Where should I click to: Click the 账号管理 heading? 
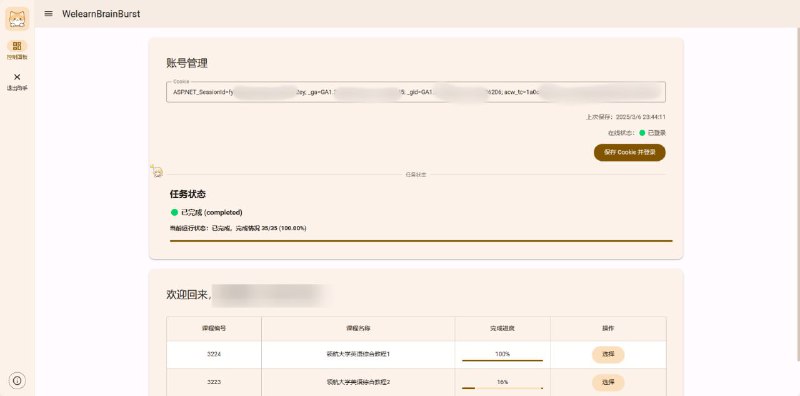coord(187,63)
